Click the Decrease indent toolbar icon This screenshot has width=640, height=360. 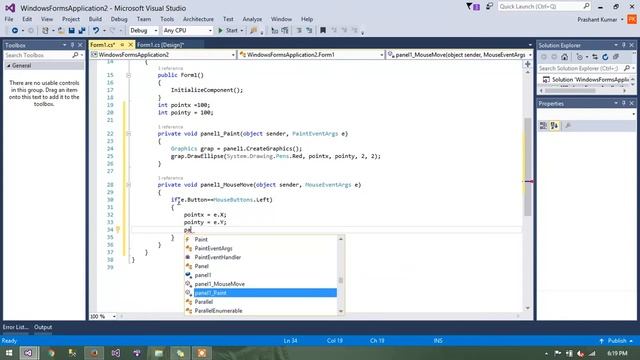pos(299,31)
